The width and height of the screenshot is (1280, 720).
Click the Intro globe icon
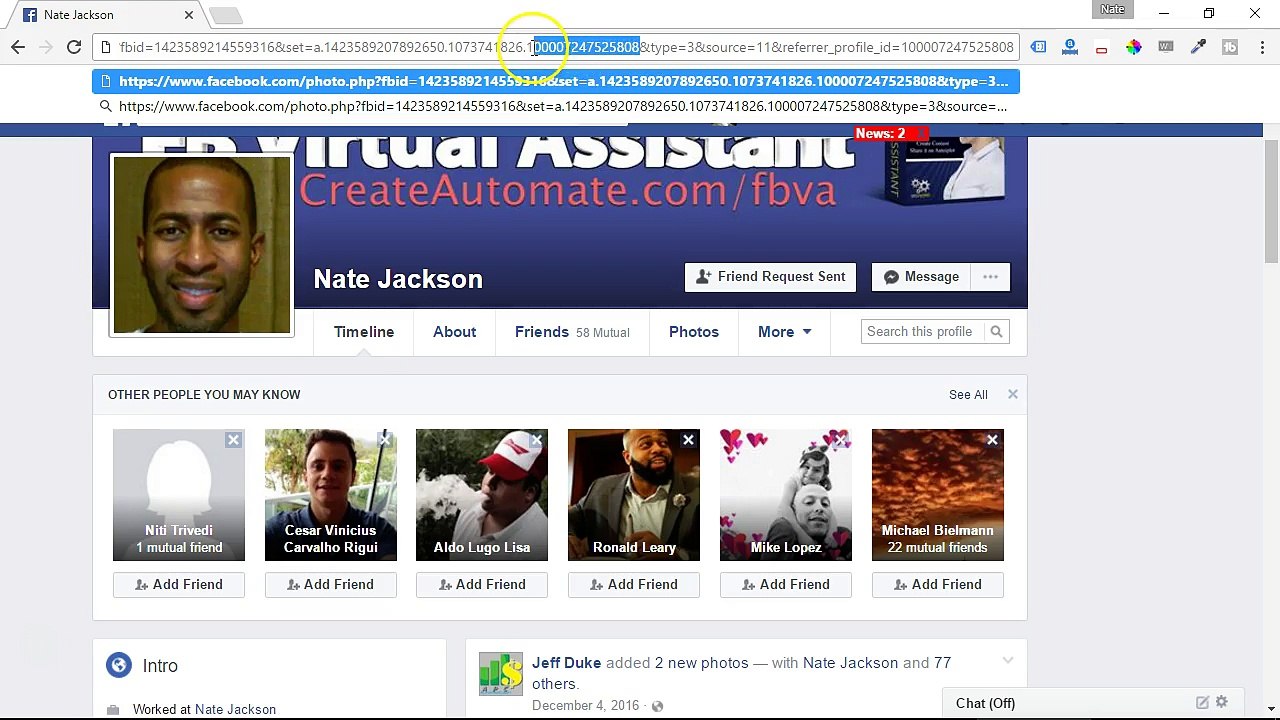(x=119, y=665)
